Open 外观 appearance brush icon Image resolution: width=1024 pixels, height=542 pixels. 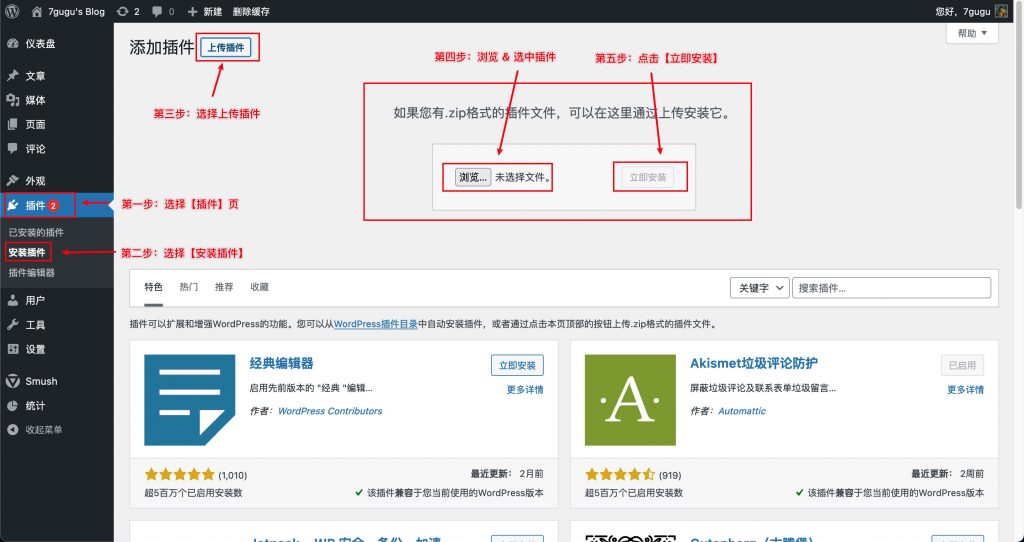pyautogui.click(x=12, y=181)
